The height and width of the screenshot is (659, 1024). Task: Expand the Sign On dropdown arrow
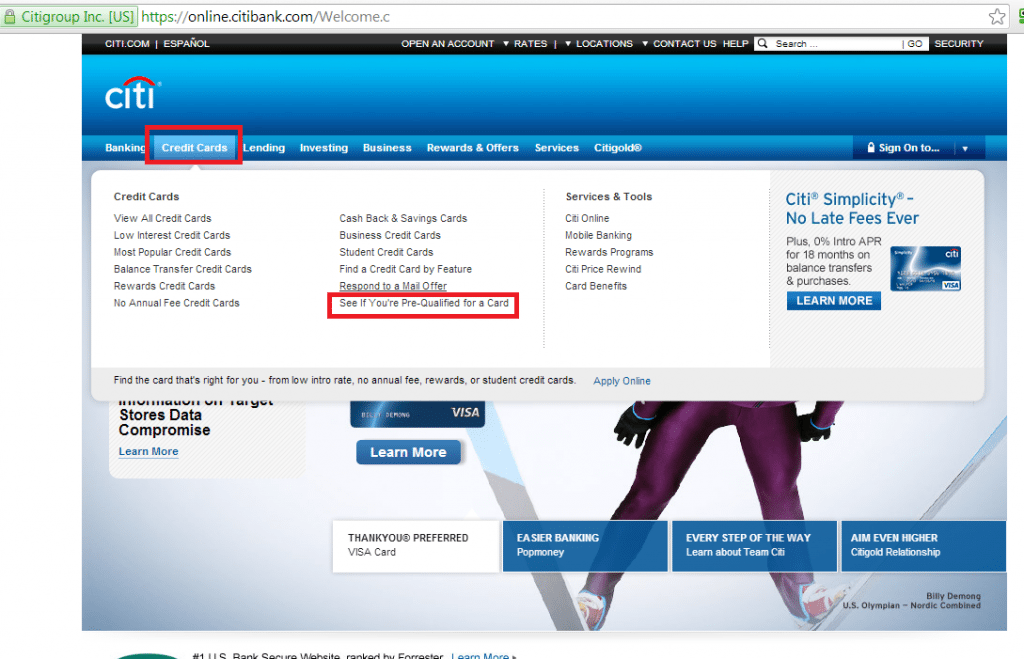965,149
